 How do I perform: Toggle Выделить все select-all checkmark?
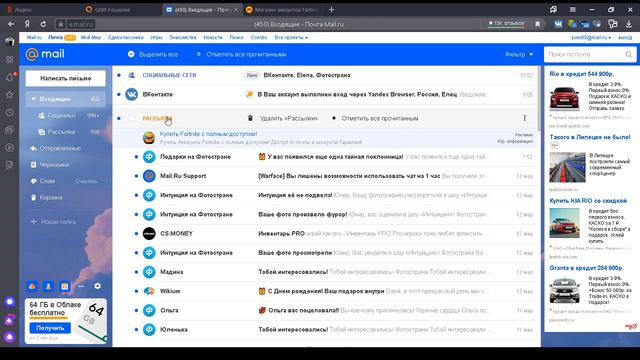pos(131,54)
